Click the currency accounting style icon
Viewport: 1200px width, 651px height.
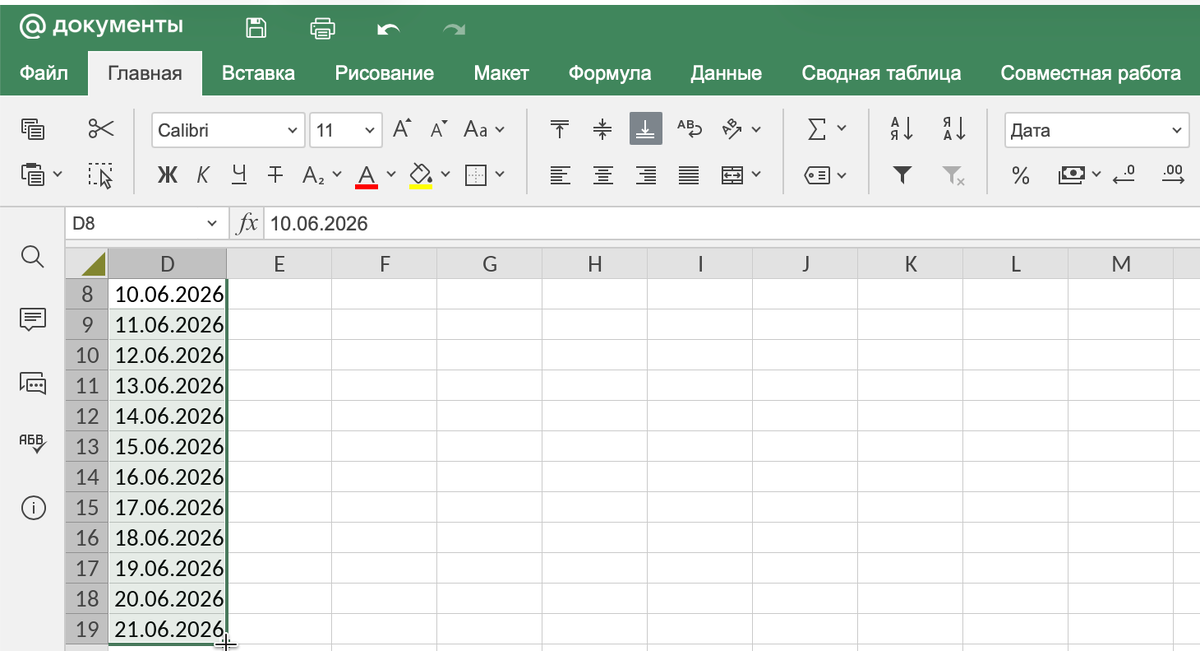[x=1071, y=175]
